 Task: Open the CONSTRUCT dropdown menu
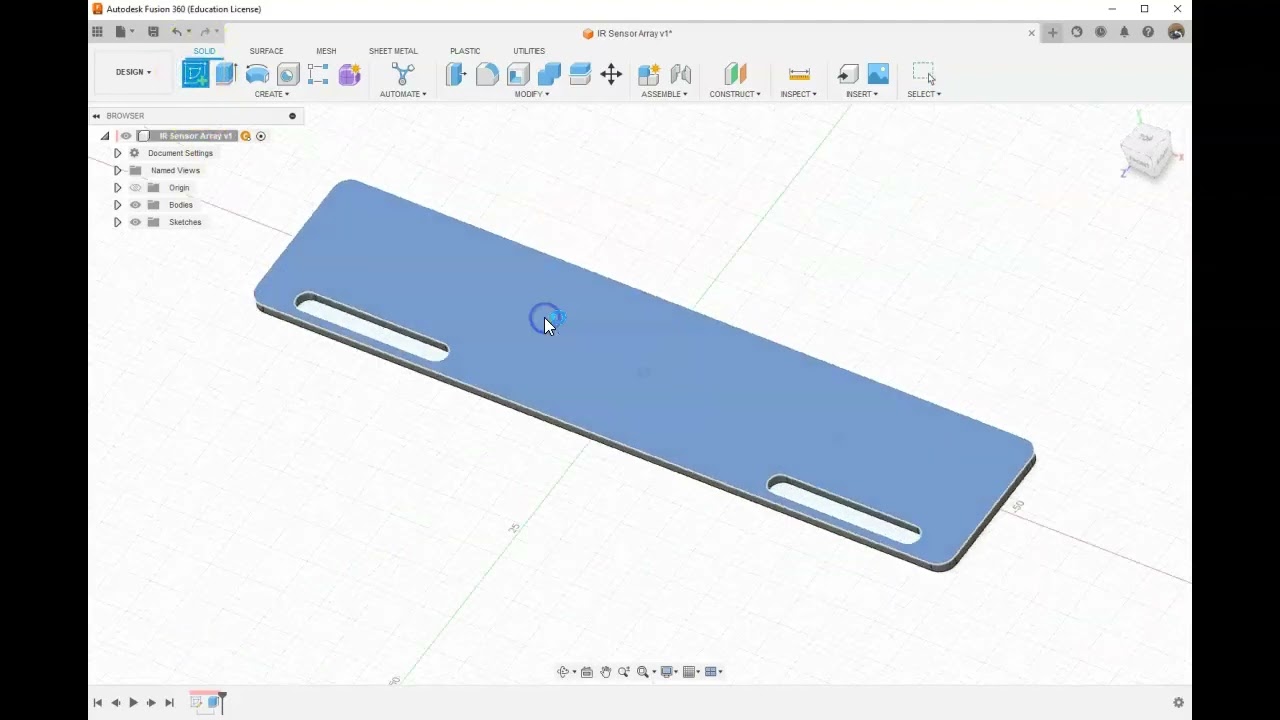pos(735,94)
